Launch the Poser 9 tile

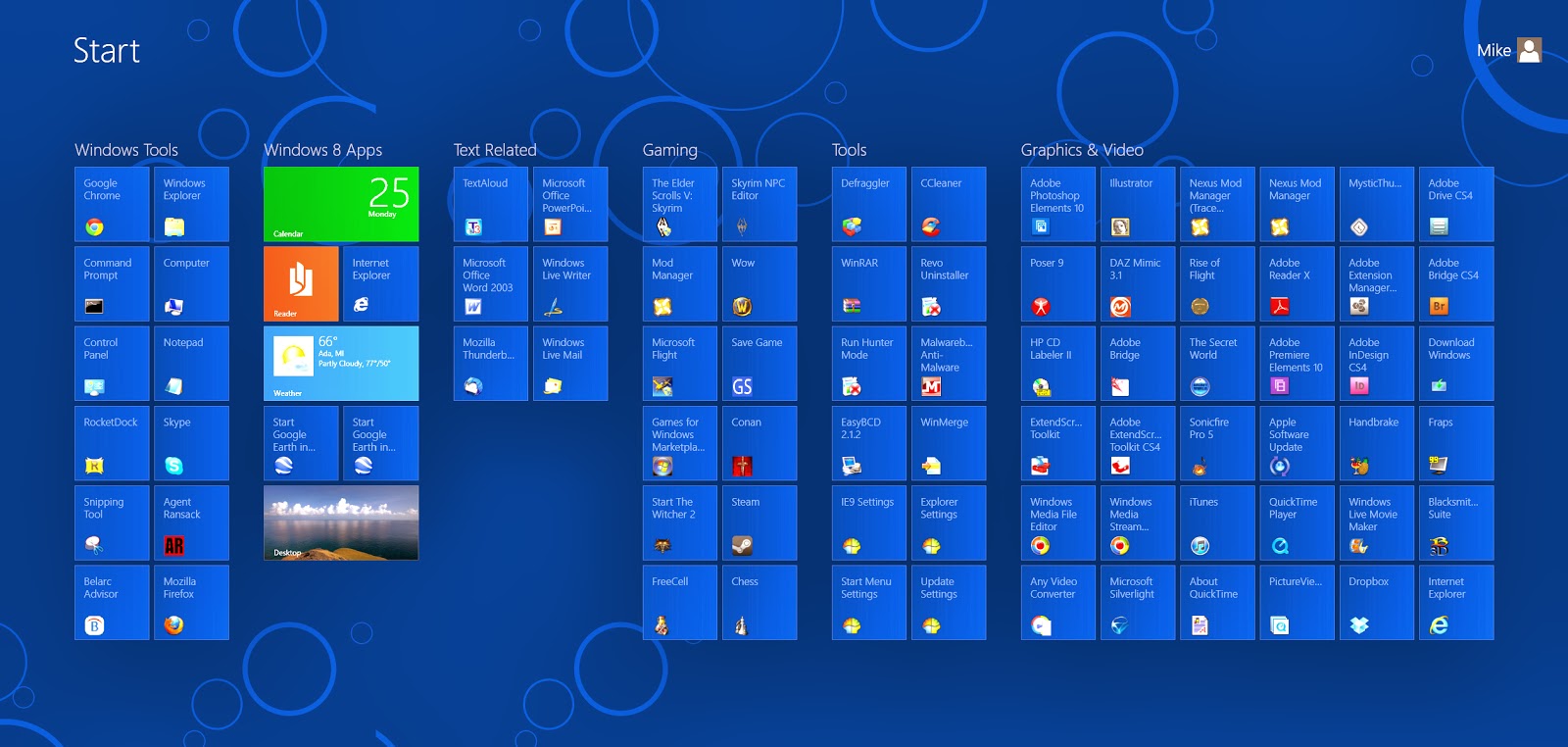1058,283
